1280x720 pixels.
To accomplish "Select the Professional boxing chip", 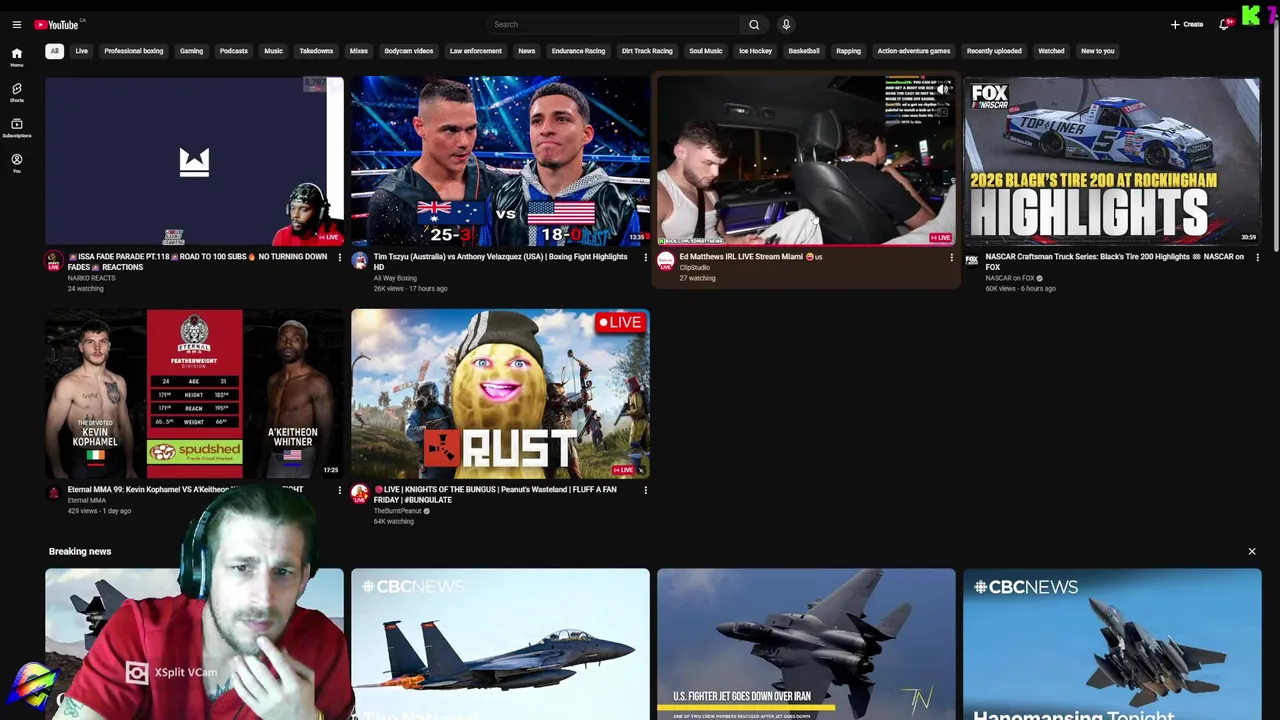I will 133,51.
